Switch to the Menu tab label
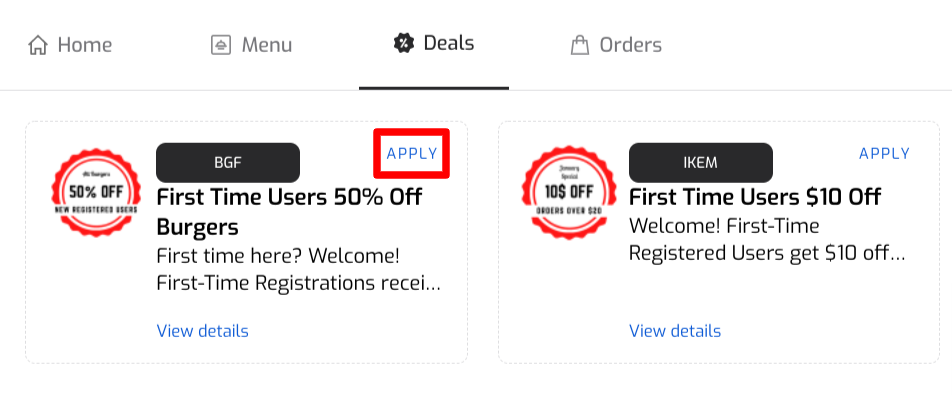952x417 pixels. pos(267,46)
